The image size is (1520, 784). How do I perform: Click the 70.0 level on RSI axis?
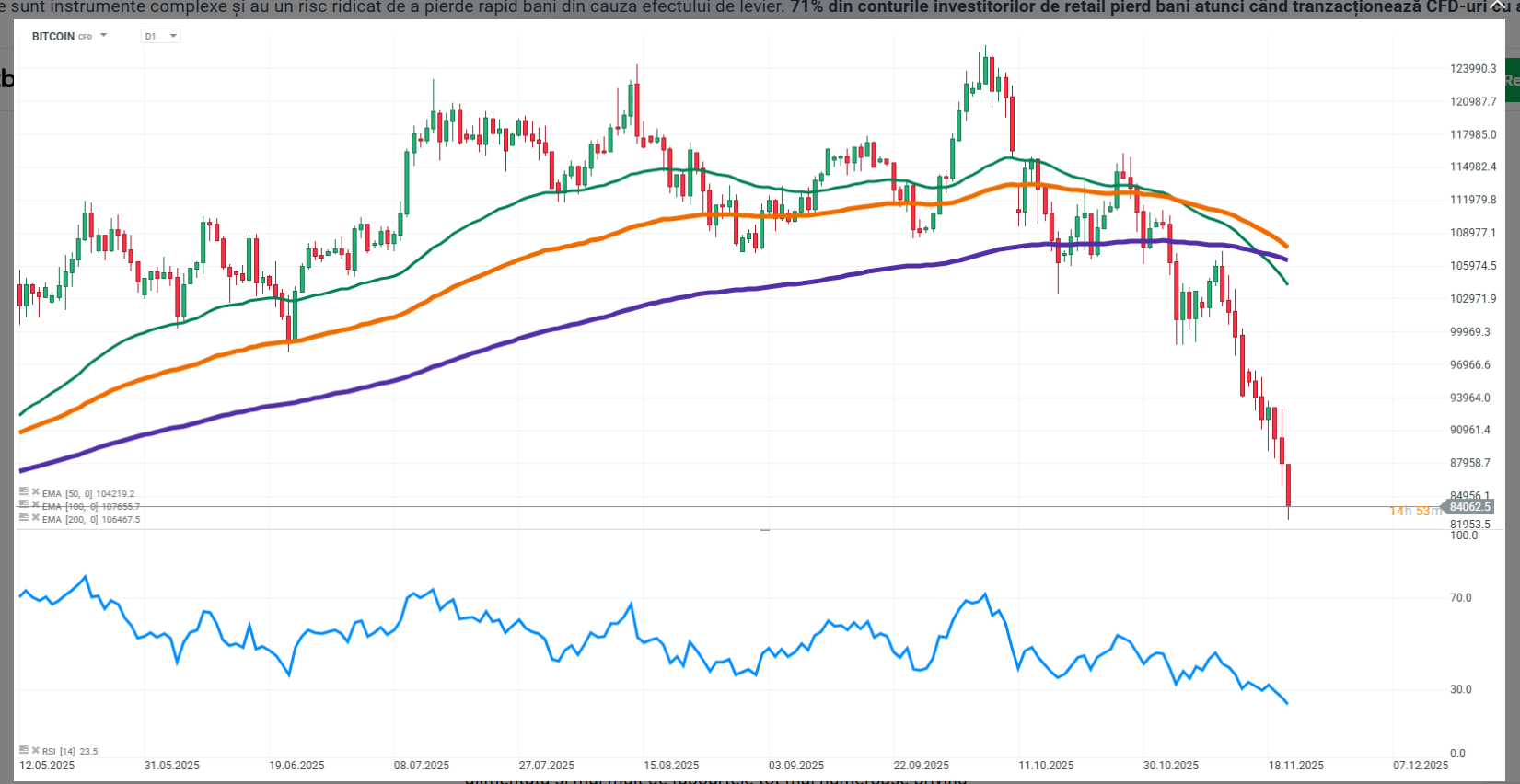[1460, 598]
